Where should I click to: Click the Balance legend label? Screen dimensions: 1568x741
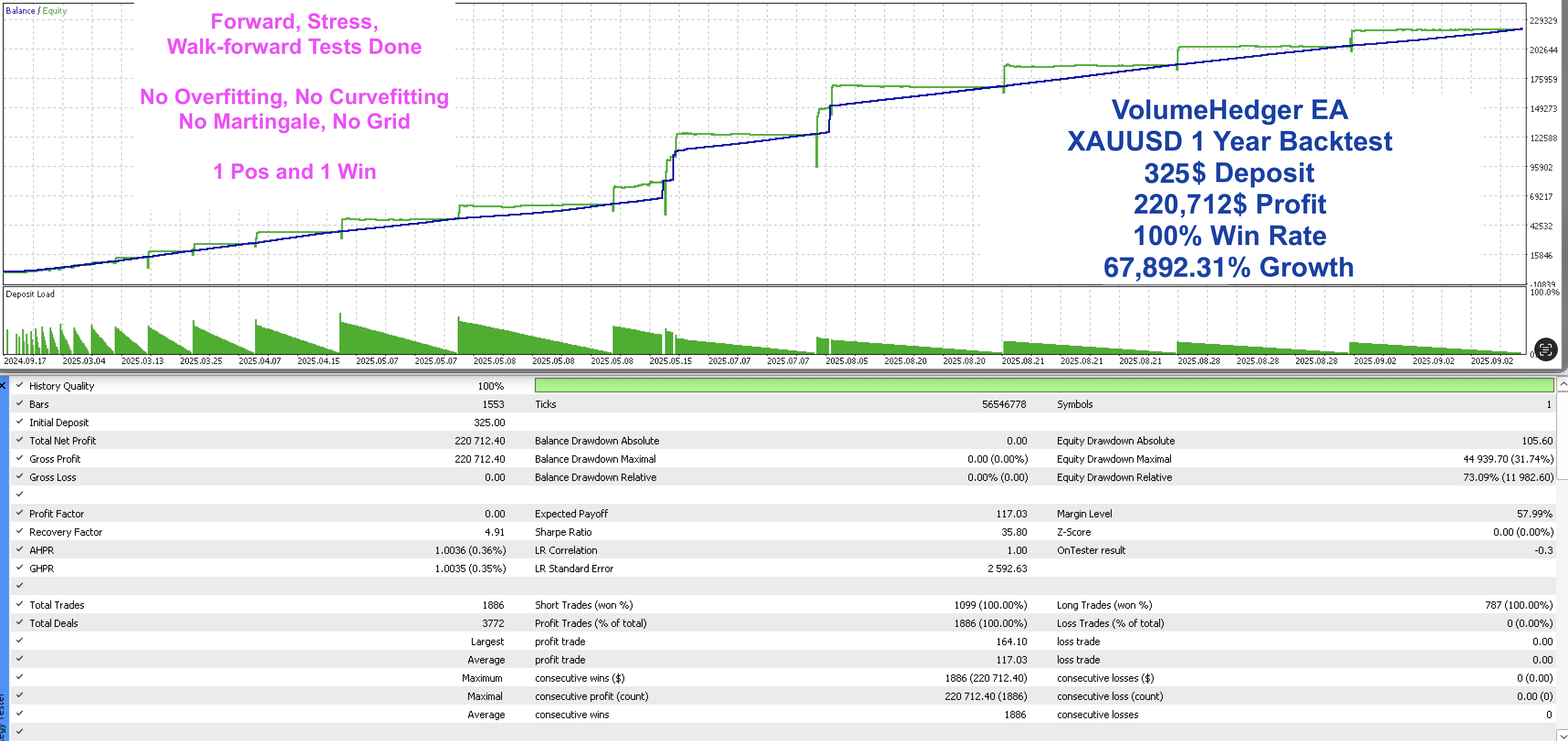[20, 10]
